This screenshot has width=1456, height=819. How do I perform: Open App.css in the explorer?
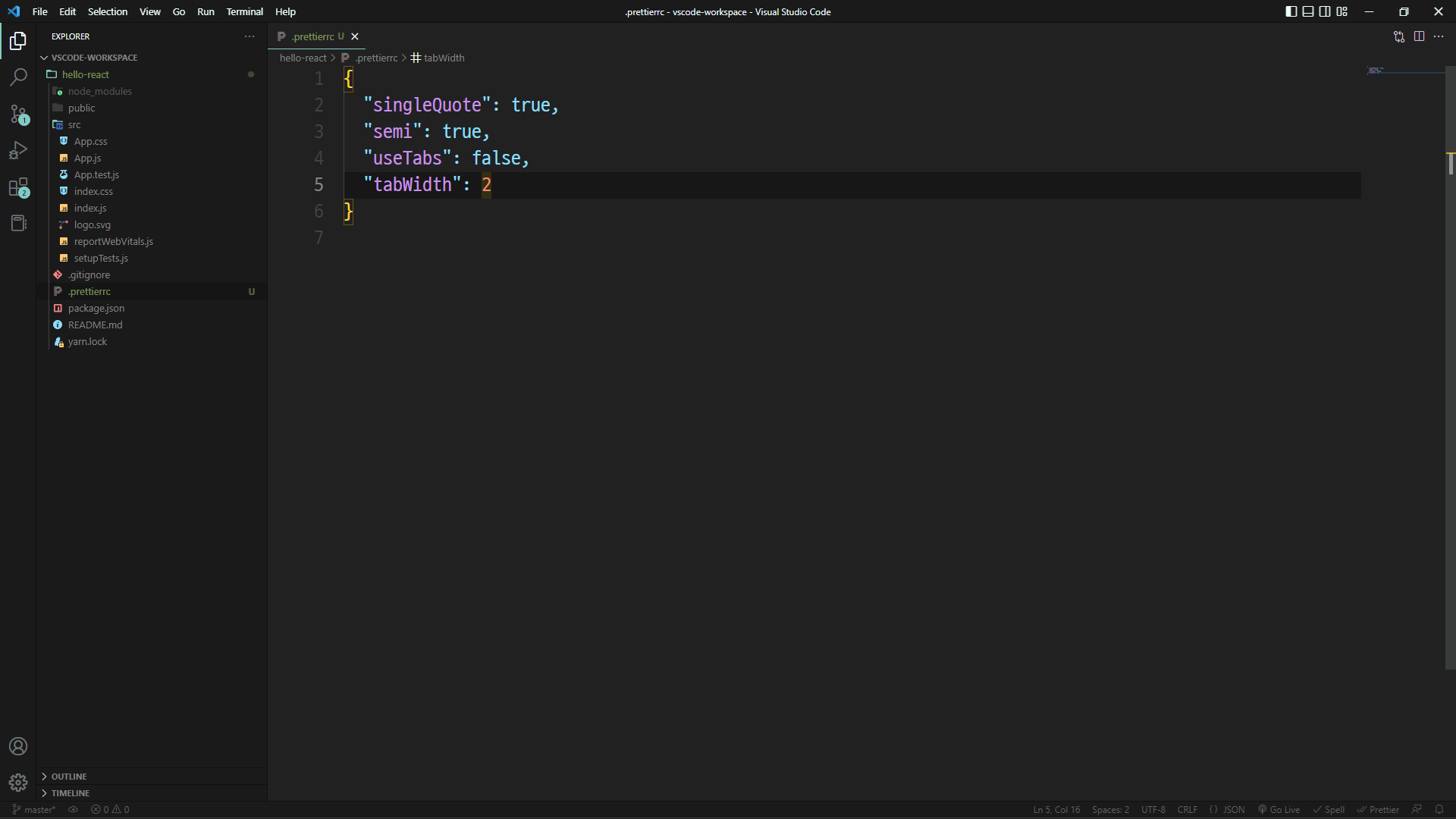pos(152,141)
